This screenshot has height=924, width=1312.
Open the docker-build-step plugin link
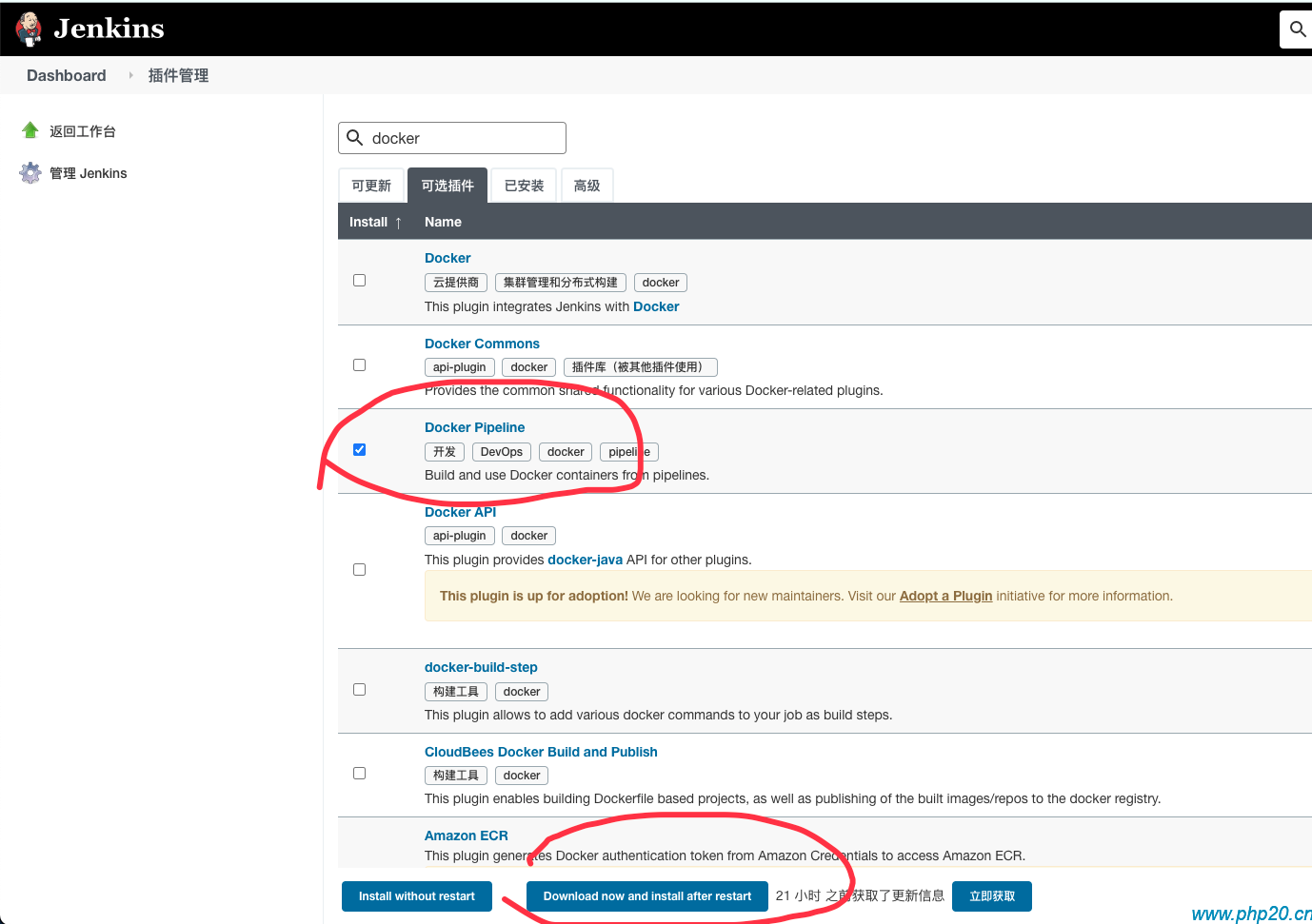(x=481, y=667)
